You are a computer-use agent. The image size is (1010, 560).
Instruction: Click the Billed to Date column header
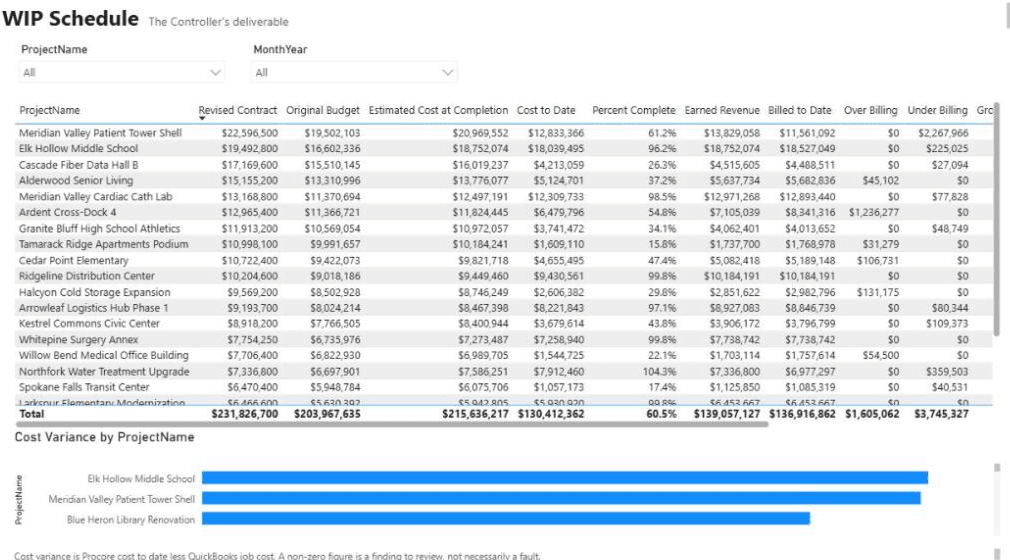pos(799,110)
